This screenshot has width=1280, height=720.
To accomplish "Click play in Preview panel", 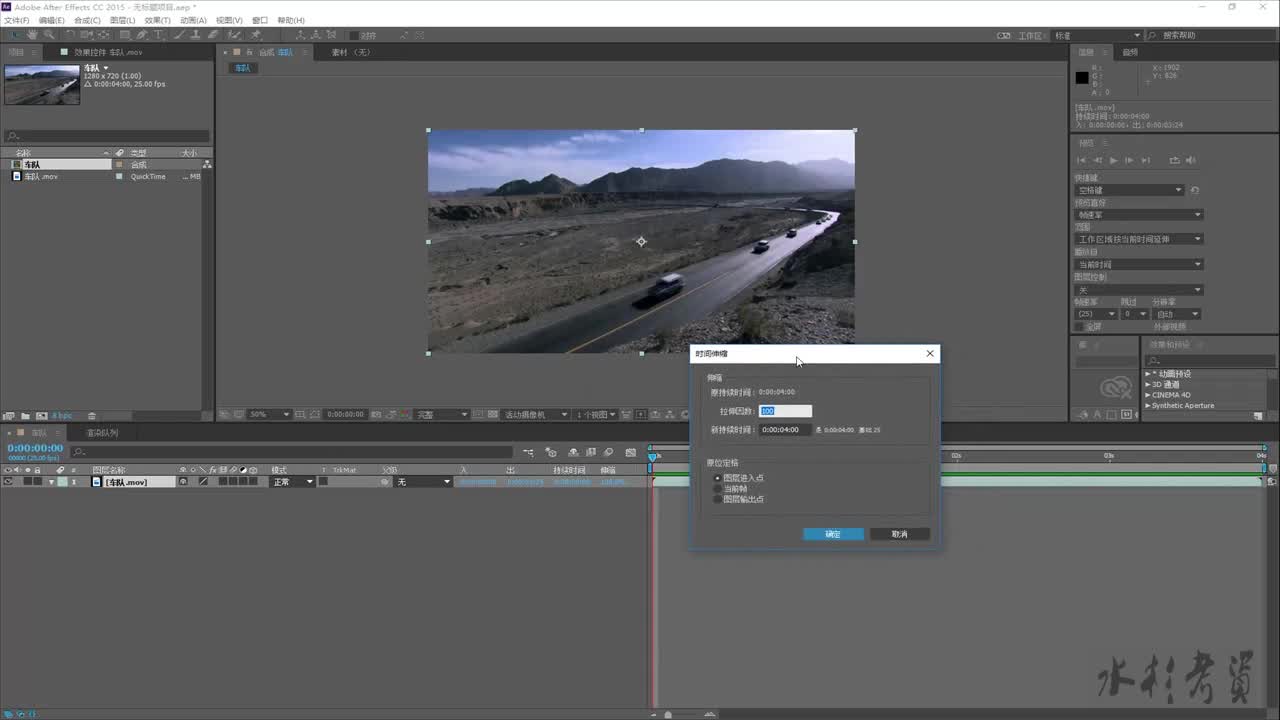I will pyautogui.click(x=1114, y=160).
